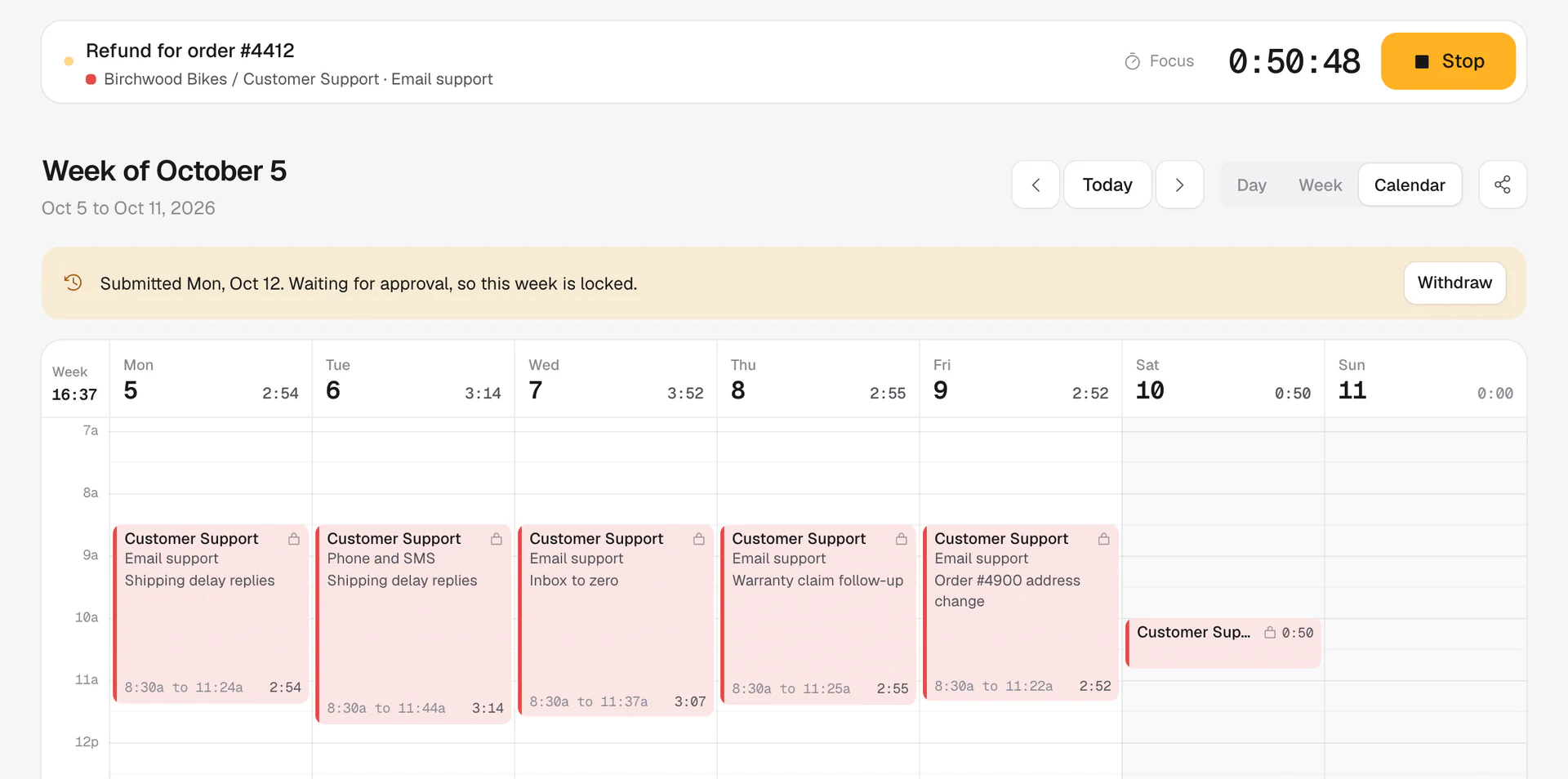Click the history clock icon in banner

(x=73, y=283)
